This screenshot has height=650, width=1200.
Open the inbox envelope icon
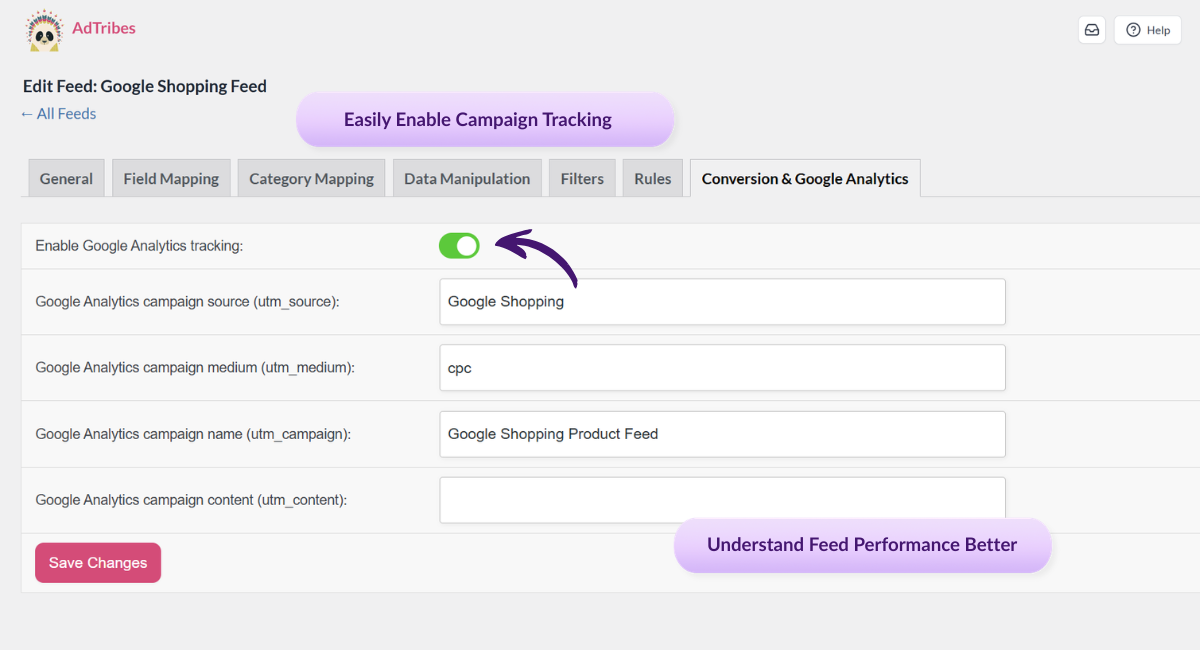tap(1091, 30)
